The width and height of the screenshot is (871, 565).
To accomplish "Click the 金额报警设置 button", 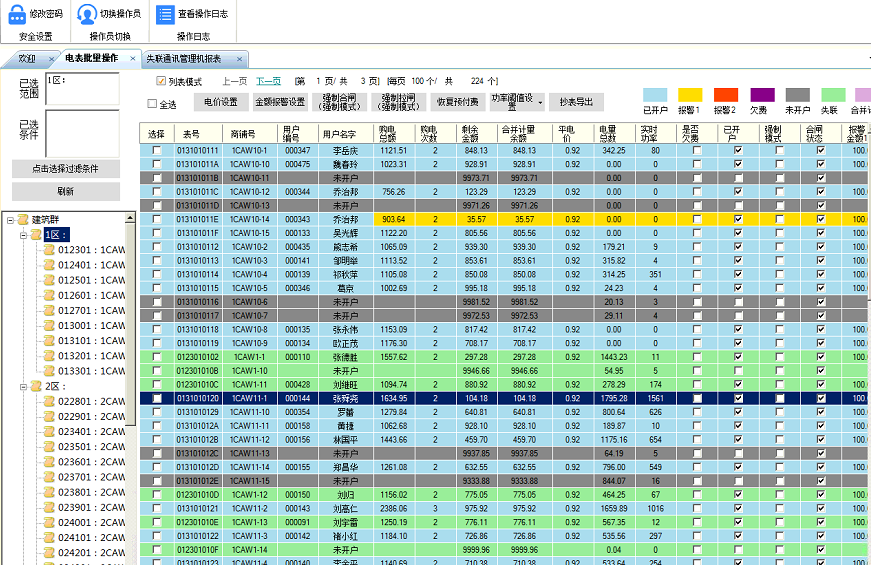I will tap(280, 102).
